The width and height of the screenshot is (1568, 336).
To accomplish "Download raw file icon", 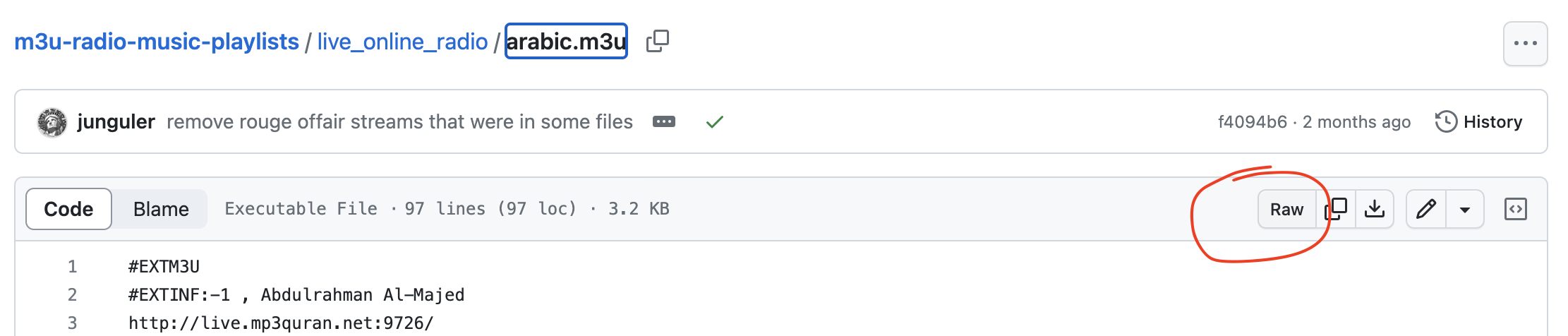I will coord(1374,209).
